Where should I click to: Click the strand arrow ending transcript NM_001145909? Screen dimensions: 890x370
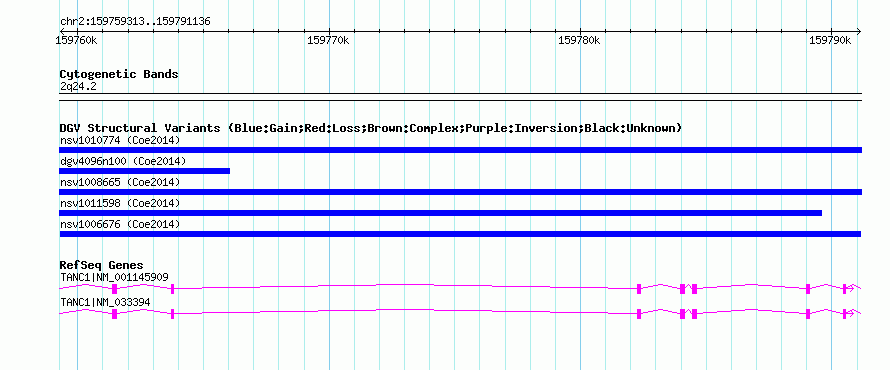coord(850,288)
